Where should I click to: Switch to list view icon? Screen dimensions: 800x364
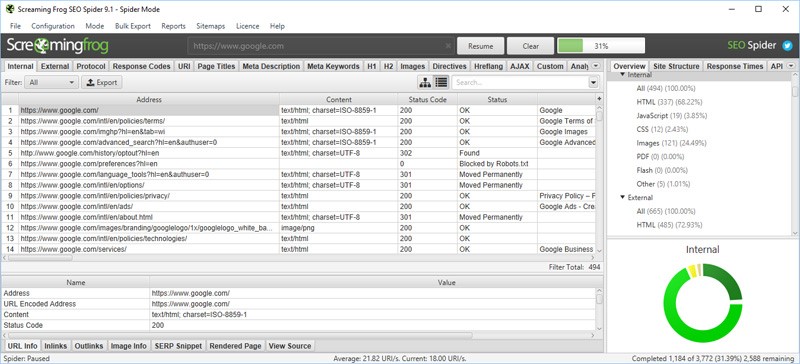click(x=441, y=82)
